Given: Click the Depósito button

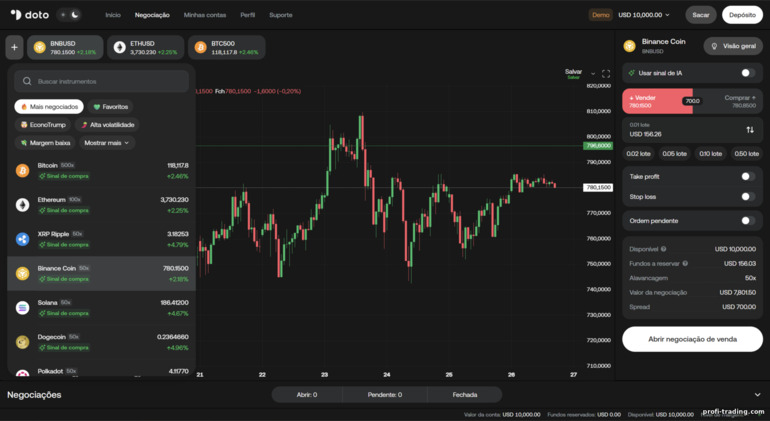Looking at the screenshot, I should [742, 15].
